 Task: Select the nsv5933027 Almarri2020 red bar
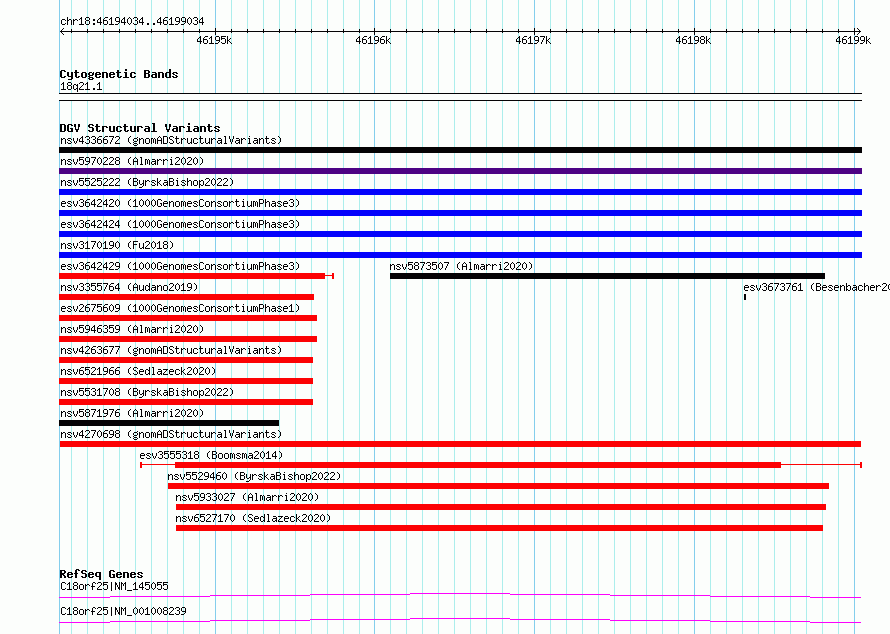point(501,507)
